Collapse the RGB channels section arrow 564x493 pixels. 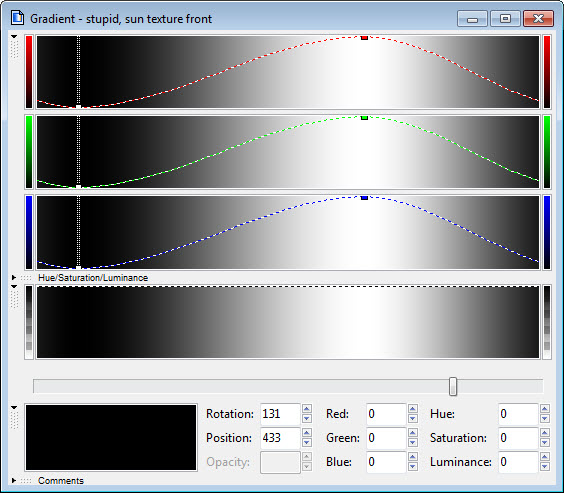[x=14, y=37]
